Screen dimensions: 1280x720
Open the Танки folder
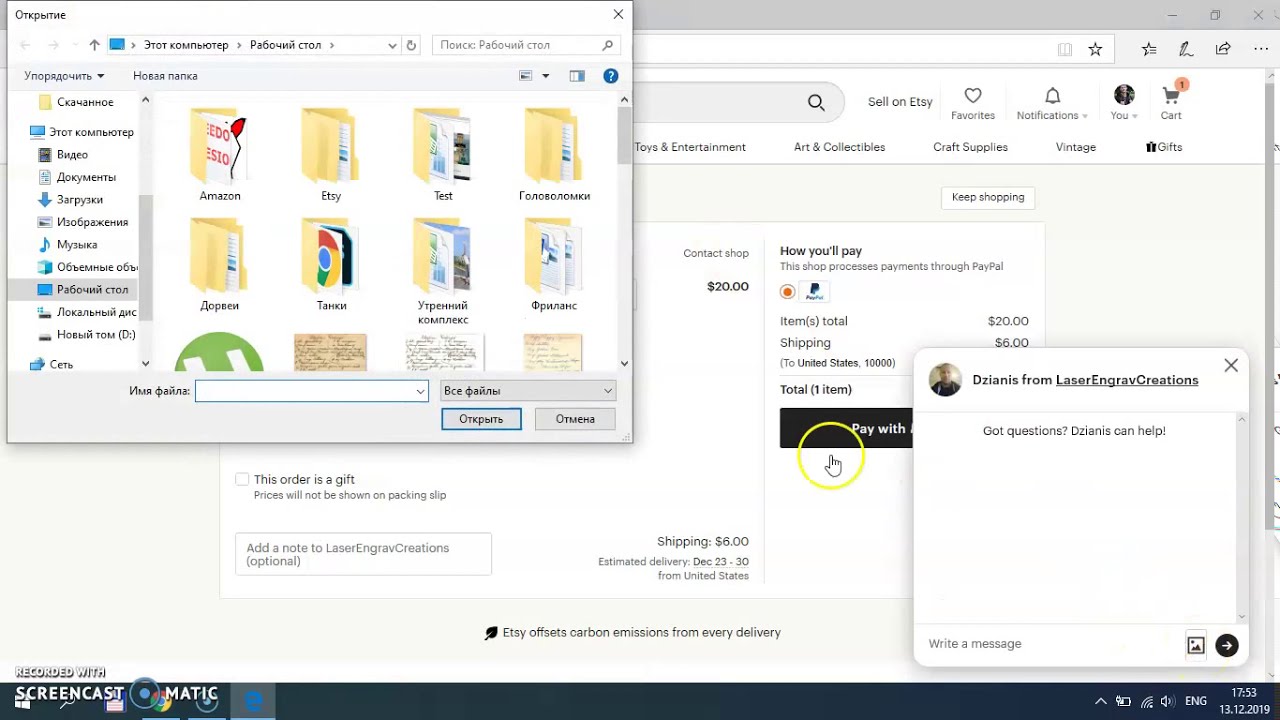click(x=331, y=265)
